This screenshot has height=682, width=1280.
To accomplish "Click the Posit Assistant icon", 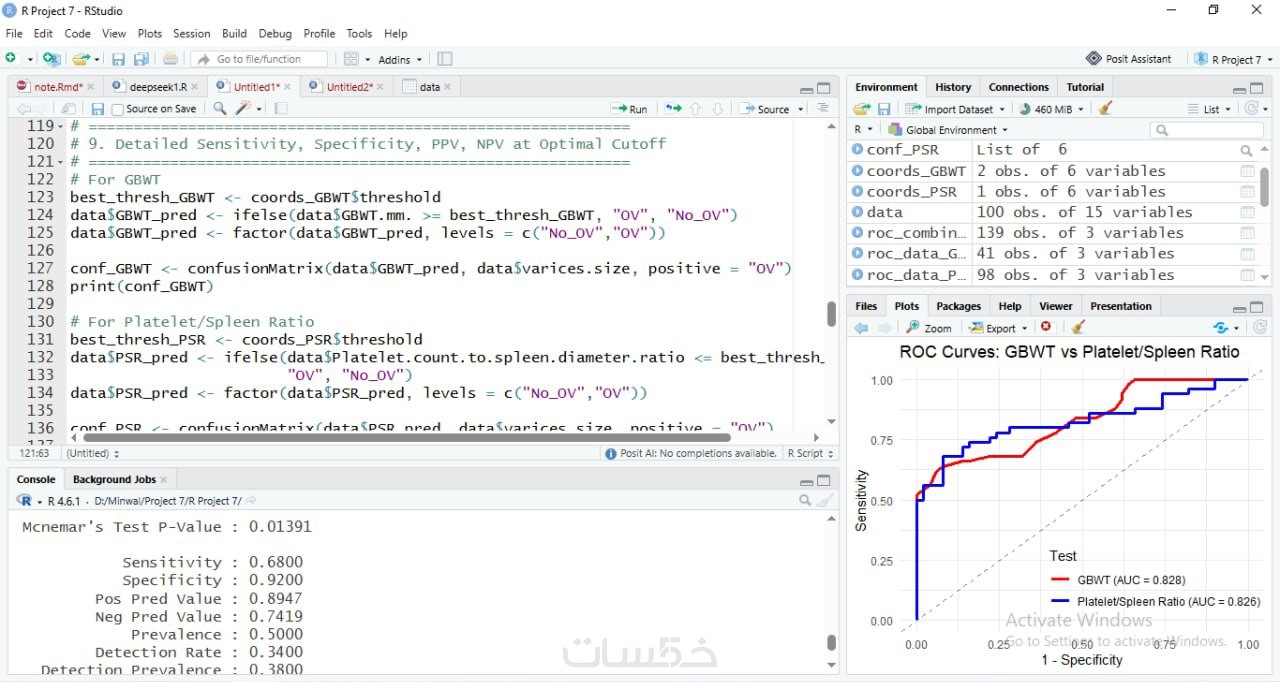I will pyautogui.click(x=1094, y=59).
